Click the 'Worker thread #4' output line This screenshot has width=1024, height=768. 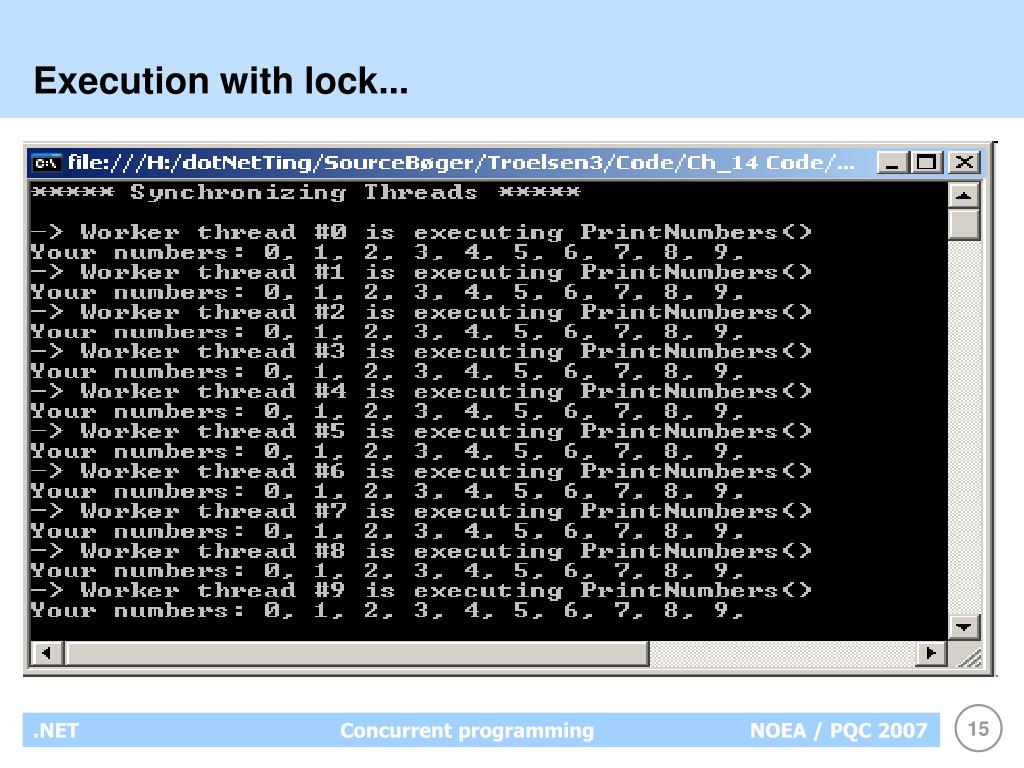(x=421, y=391)
